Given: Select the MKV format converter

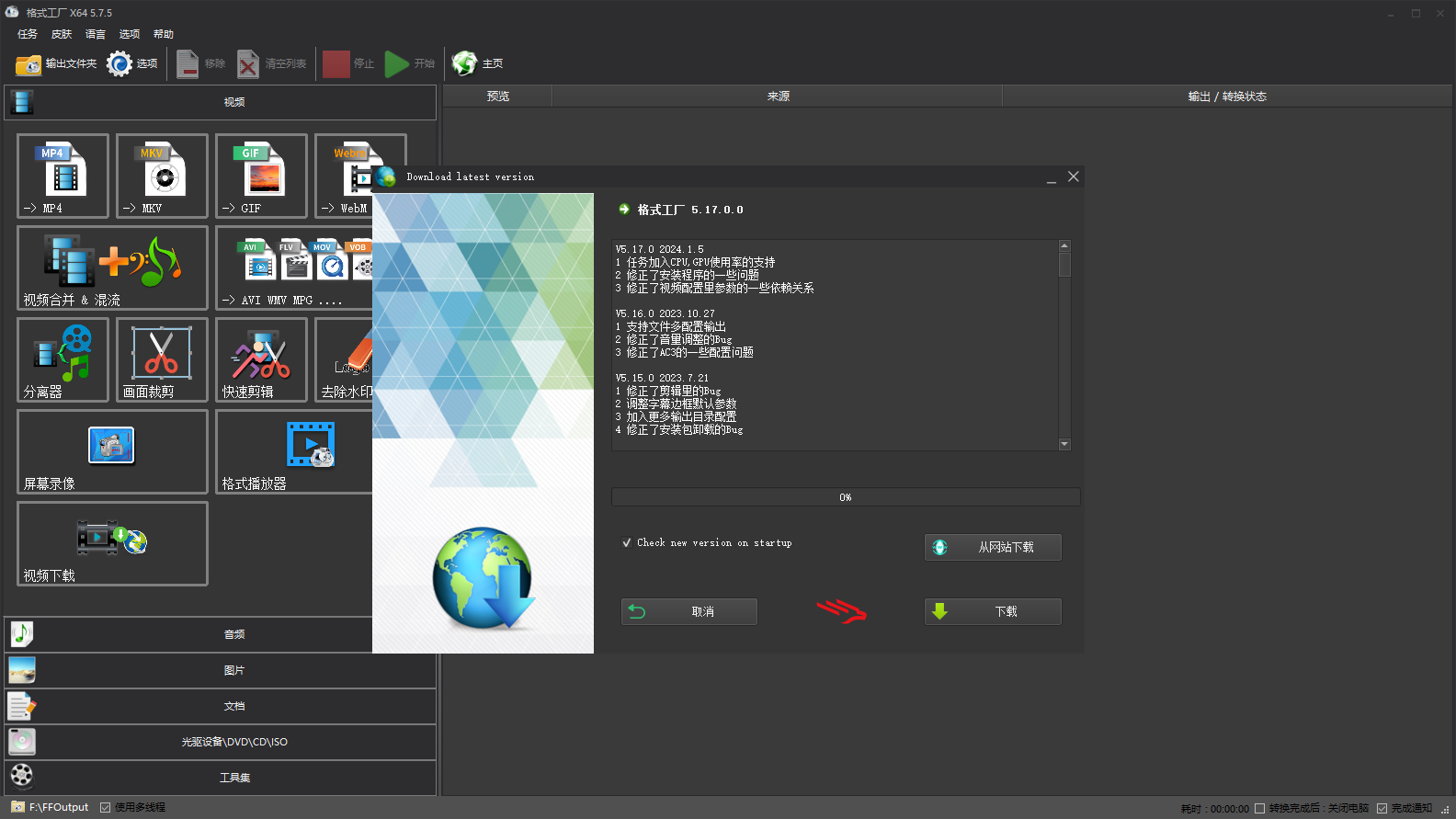Looking at the screenshot, I should (162, 175).
